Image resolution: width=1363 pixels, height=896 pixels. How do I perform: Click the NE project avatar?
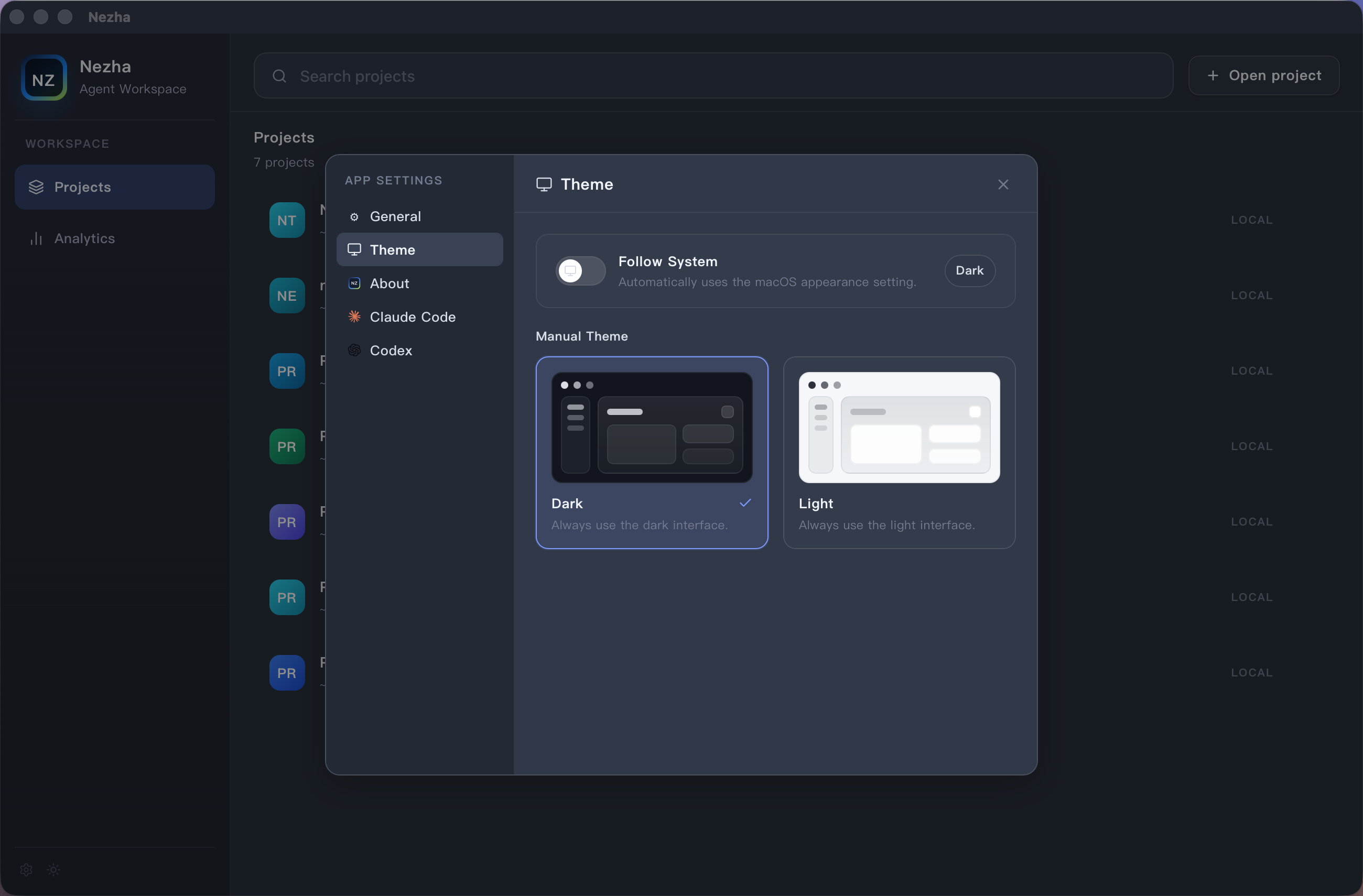pyautogui.click(x=286, y=296)
